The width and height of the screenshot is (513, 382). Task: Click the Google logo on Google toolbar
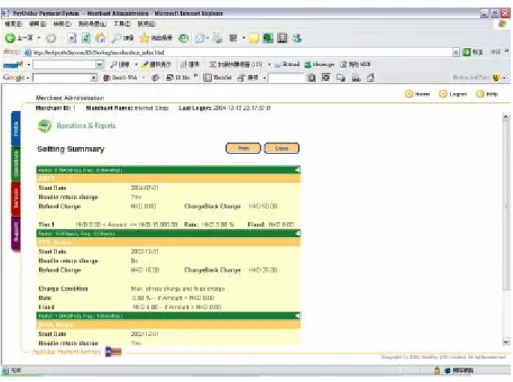click(x=14, y=78)
